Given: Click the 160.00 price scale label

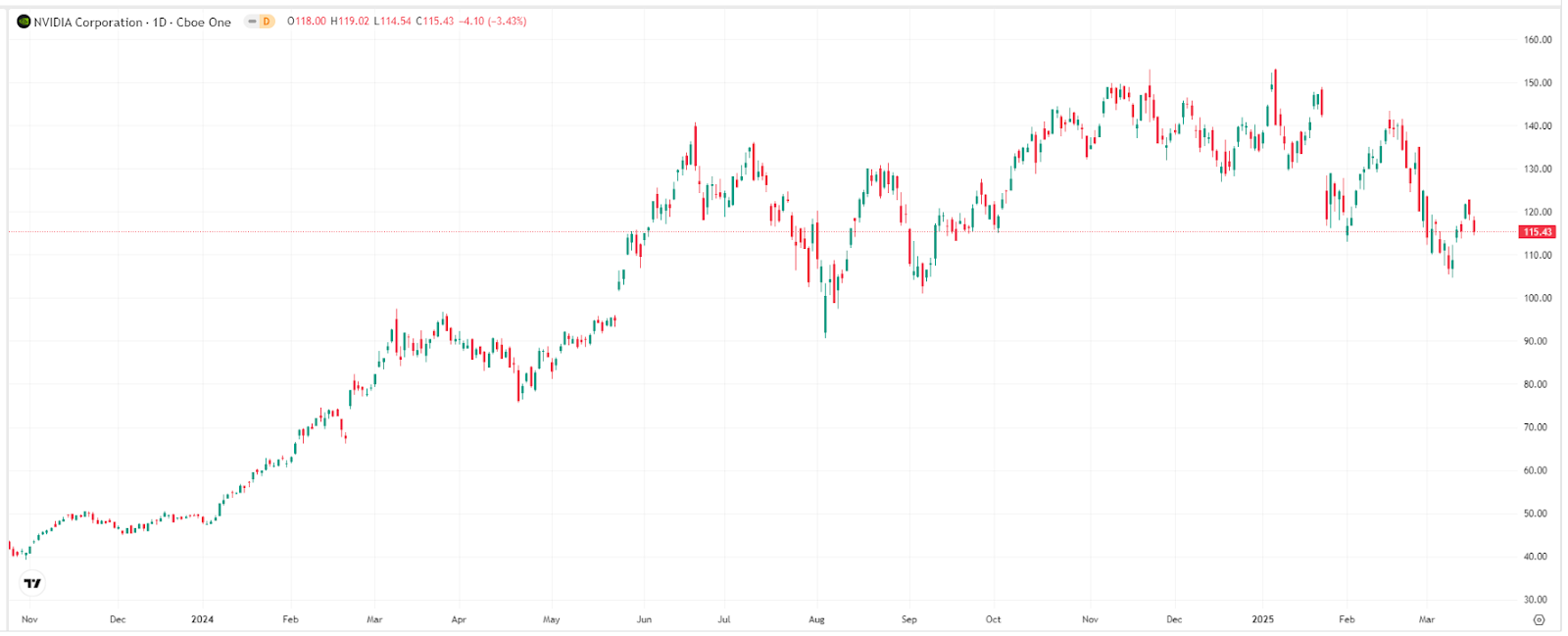Looking at the screenshot, I should click(x=1538, y=40).
